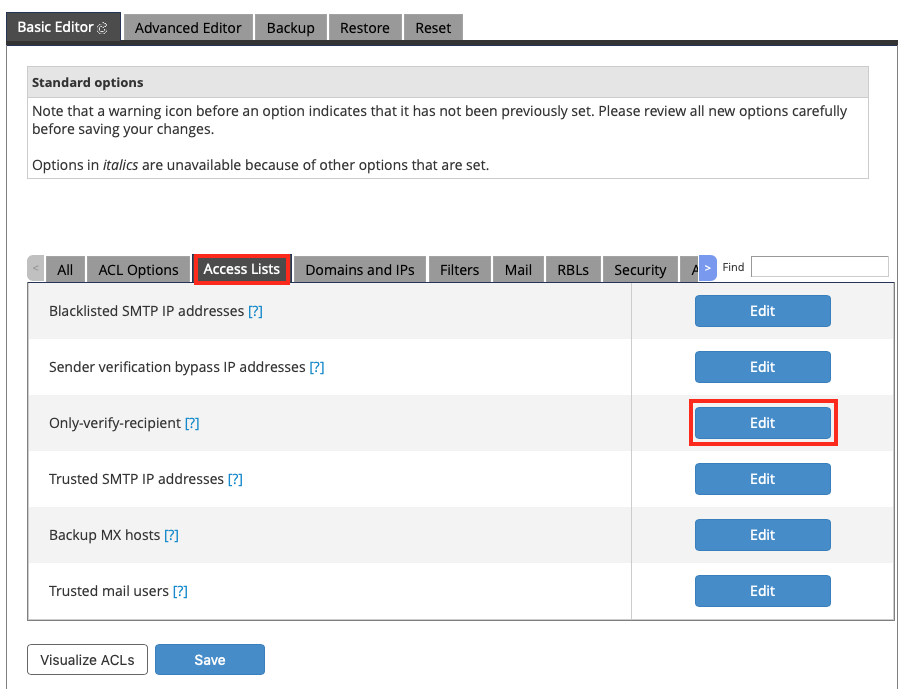Edit the Only-verify-recipient list
The image size is (900, 689).
(x=762, y=423)
